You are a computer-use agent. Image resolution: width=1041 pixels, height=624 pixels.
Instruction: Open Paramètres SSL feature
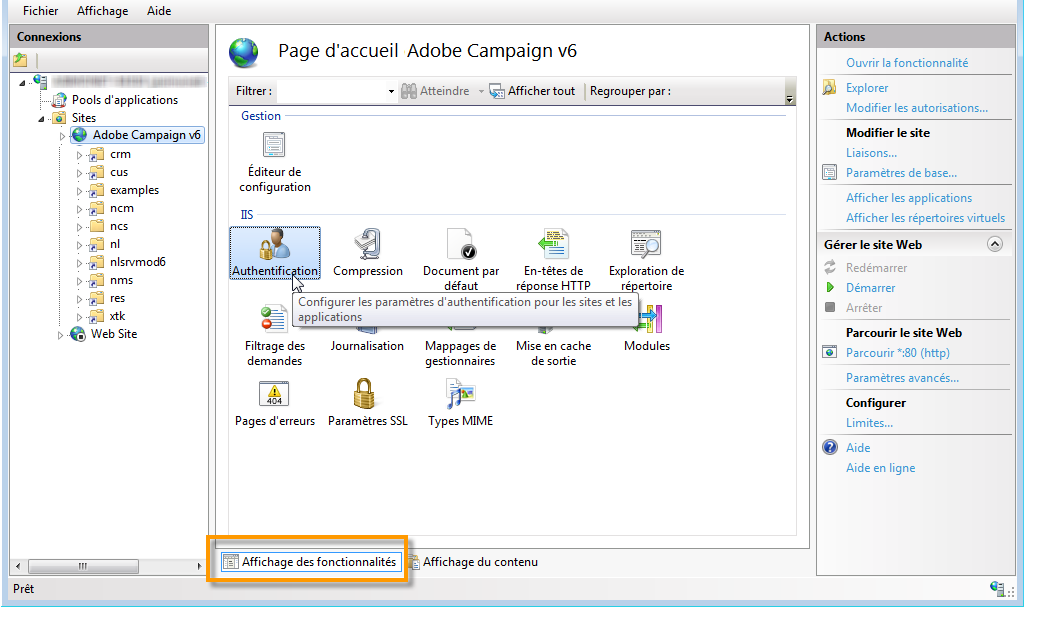pyautogui.click(x=367, y=404)
